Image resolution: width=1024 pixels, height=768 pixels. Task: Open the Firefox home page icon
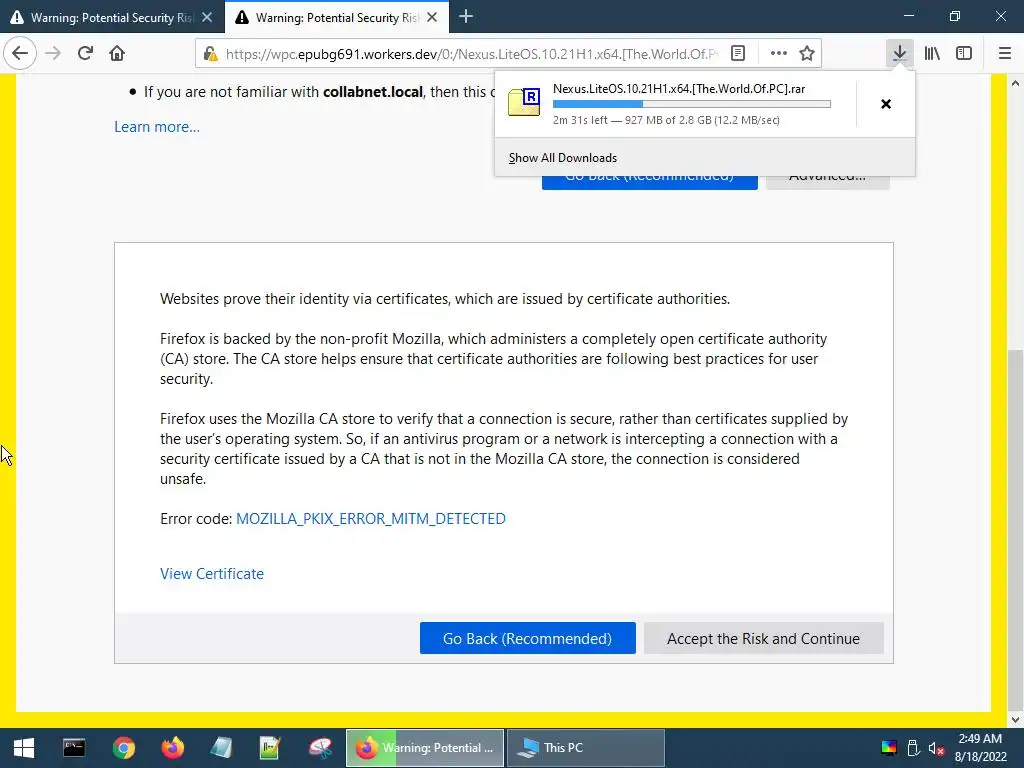point(117,53)
